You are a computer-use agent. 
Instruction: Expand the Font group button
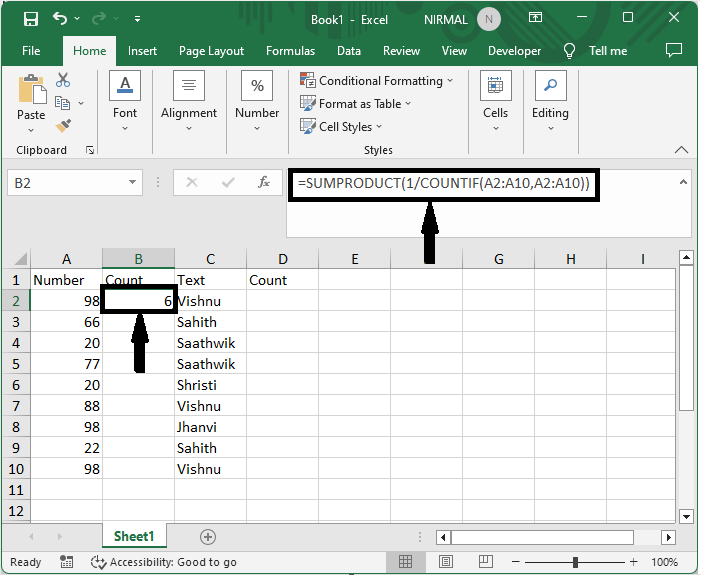coord(125,101)
